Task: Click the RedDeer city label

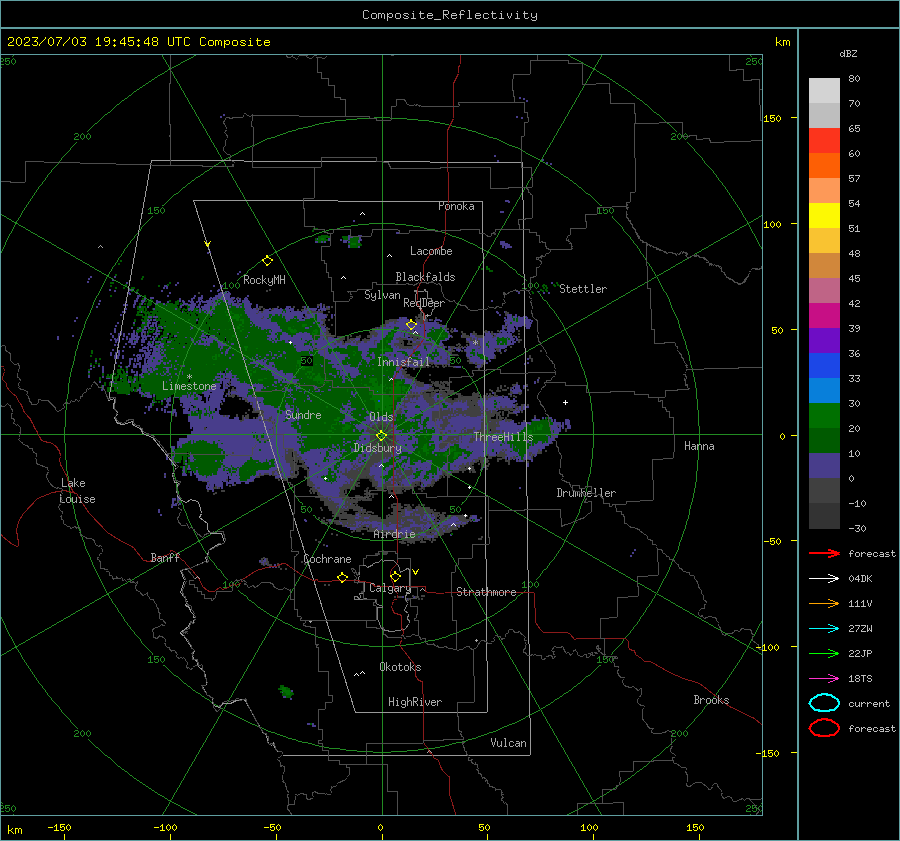Action: pyautogui.click(x=424, y=303)
